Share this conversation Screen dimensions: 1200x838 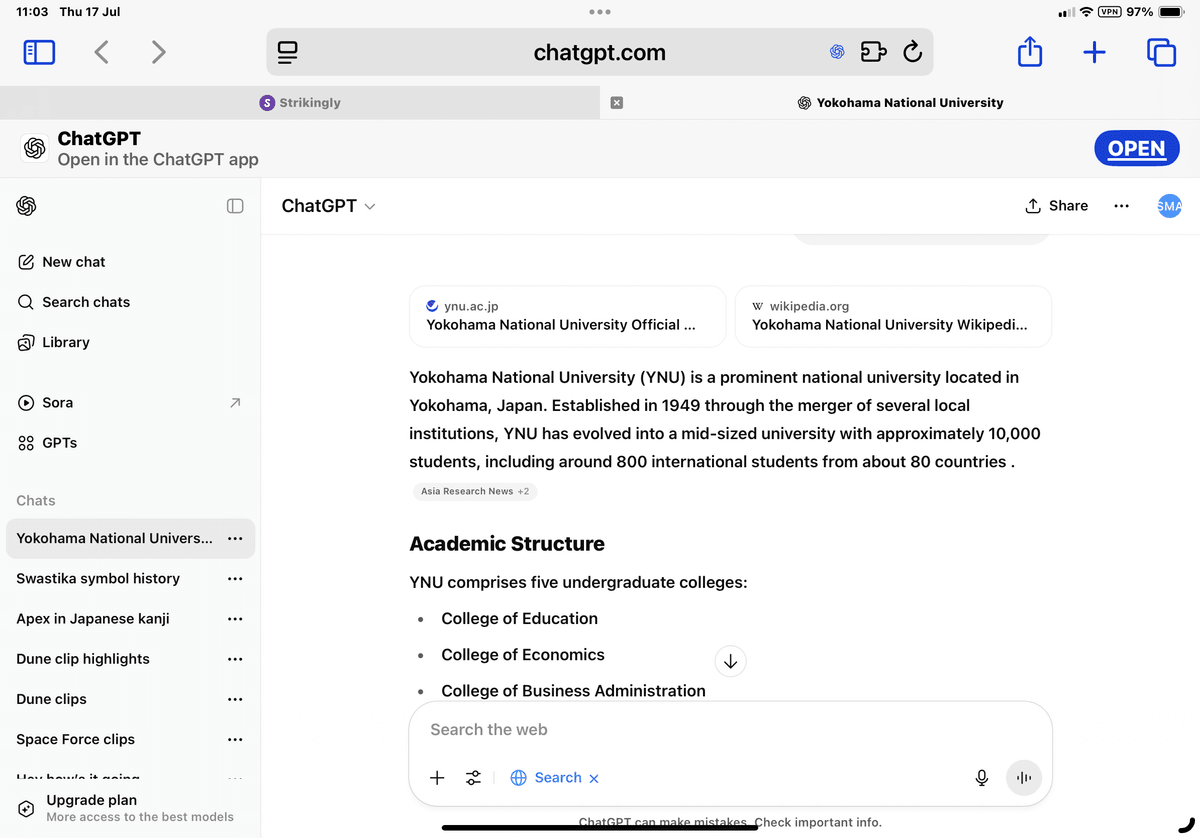click(1057, 205)
